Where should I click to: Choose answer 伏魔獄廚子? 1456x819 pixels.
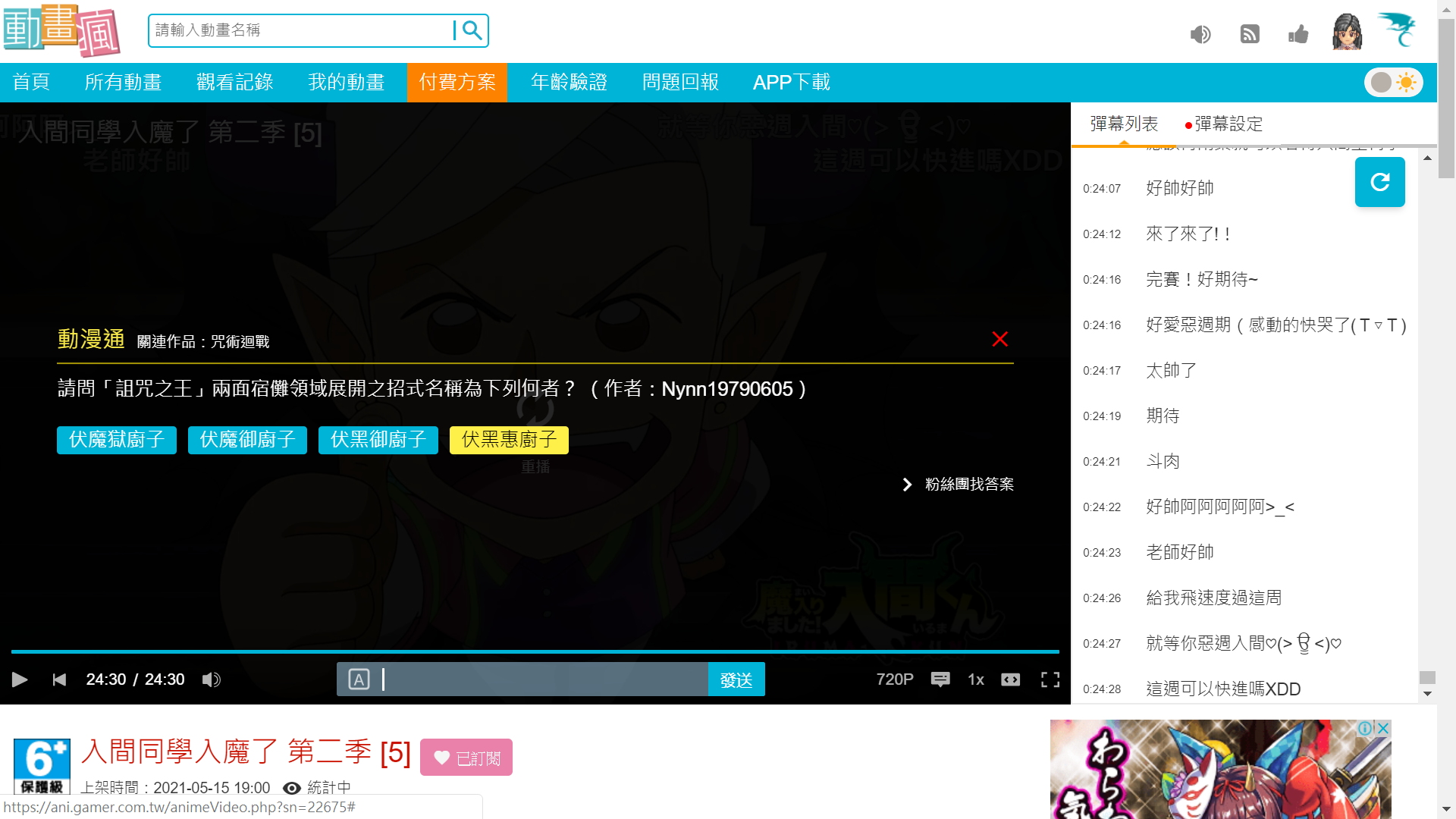click(x=117, y=440)
